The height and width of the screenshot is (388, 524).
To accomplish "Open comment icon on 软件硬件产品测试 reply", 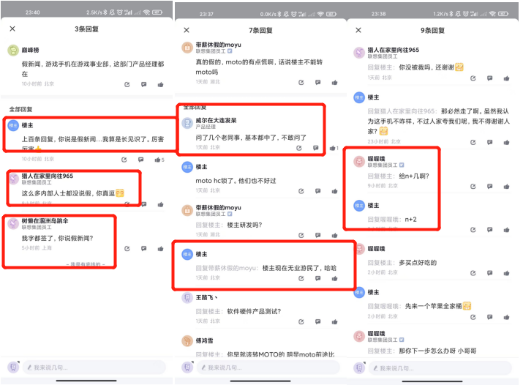I will click(x=317, y=321).
